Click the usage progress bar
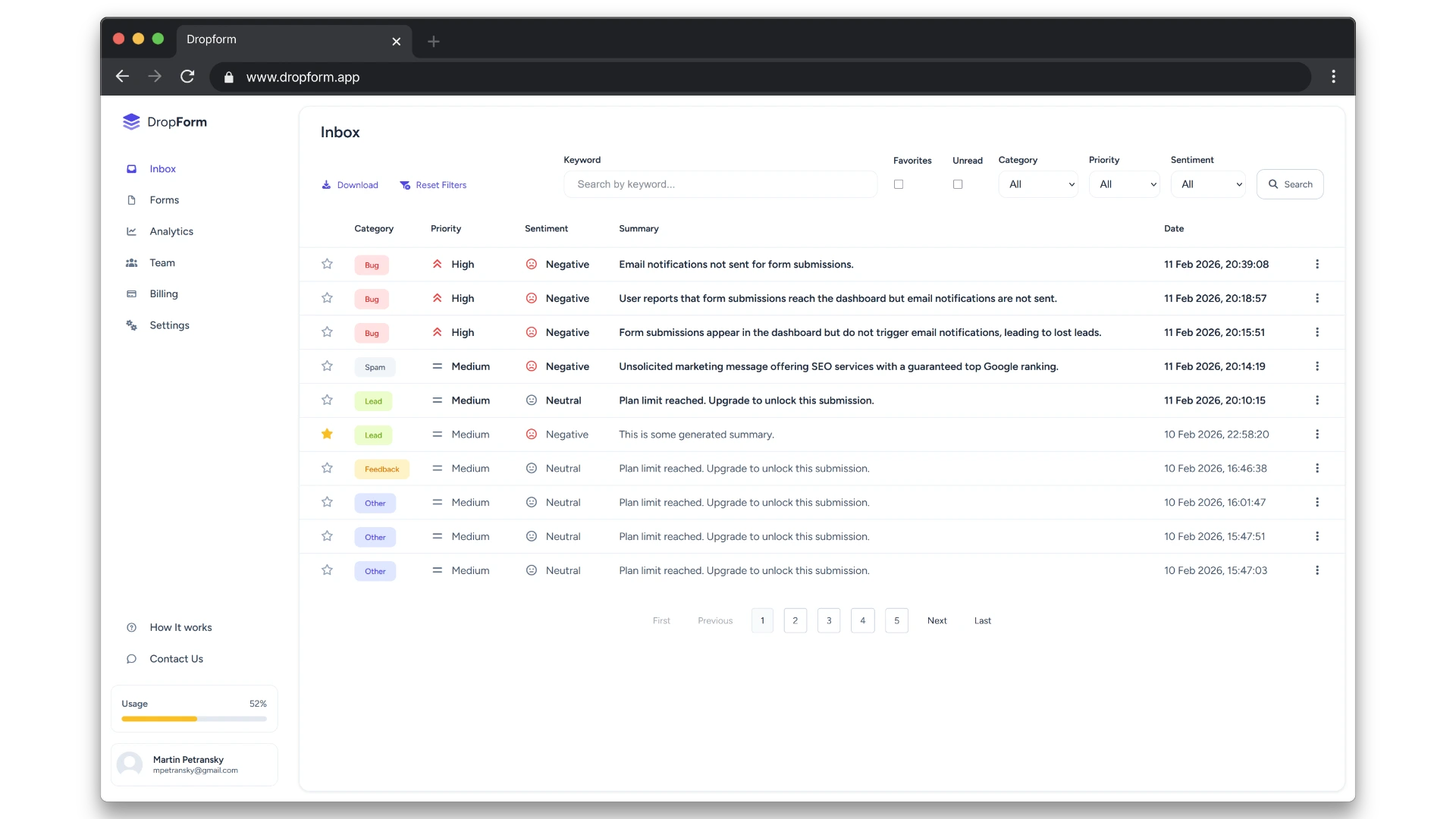1456x819 pixels. (193, 718)
